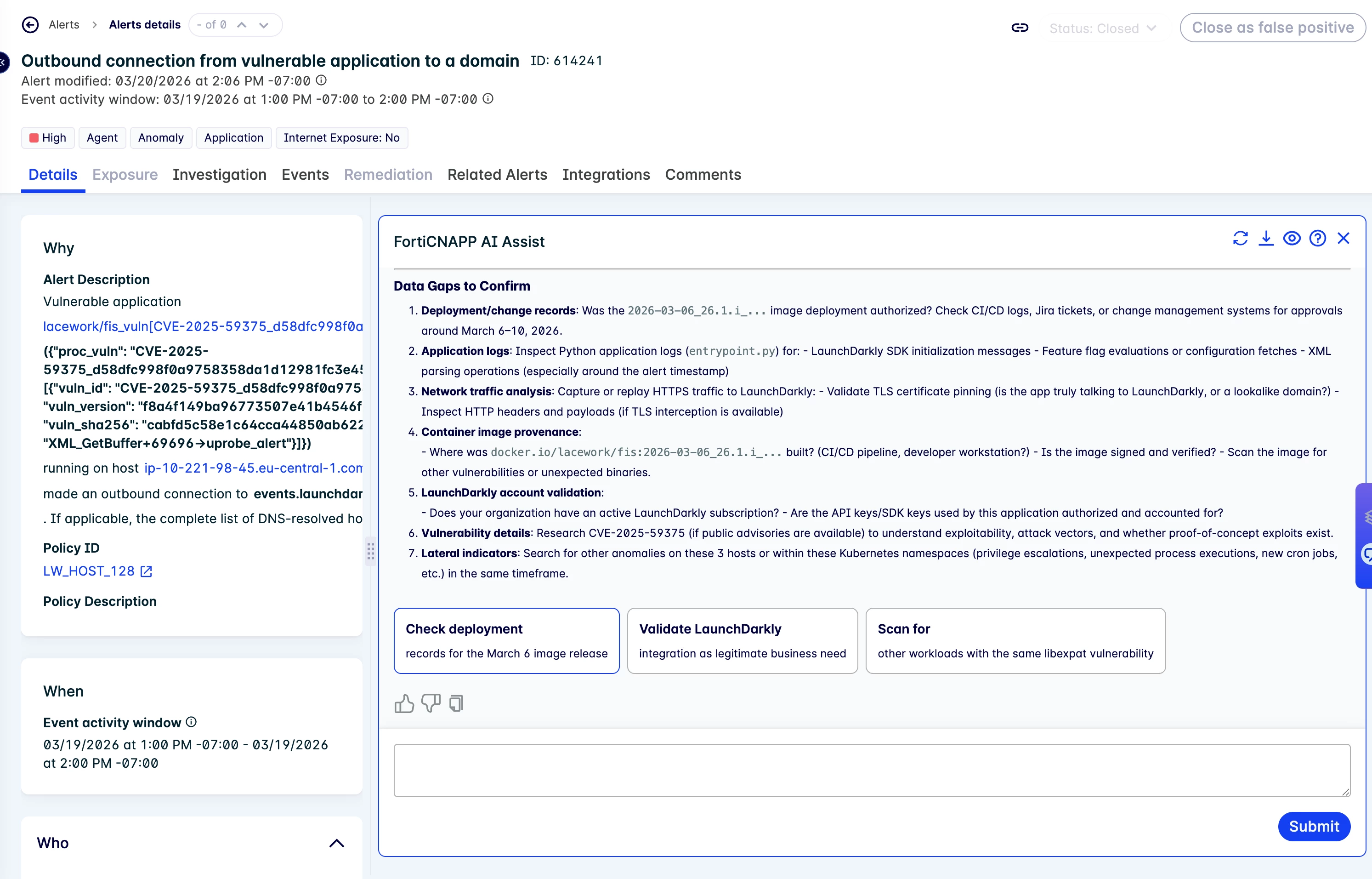
Task: Click the Anomaly tag
Action: [x=161, y=137]
